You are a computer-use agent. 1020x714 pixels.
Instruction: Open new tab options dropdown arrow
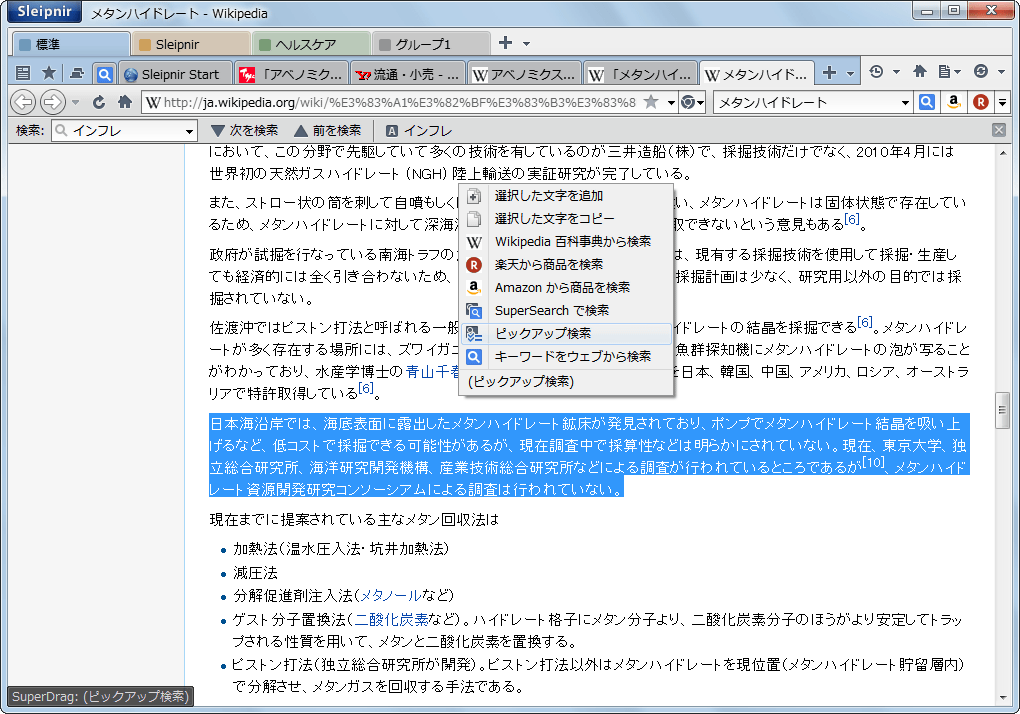[x=850, y=73]
